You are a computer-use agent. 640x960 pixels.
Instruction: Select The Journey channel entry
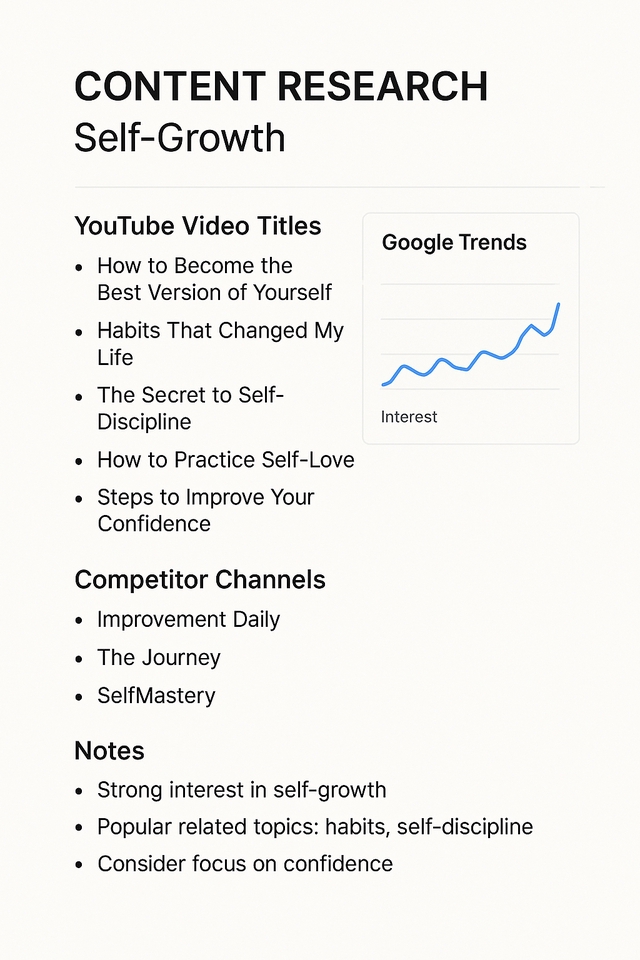pyautogui.click(x=159, y=658)
